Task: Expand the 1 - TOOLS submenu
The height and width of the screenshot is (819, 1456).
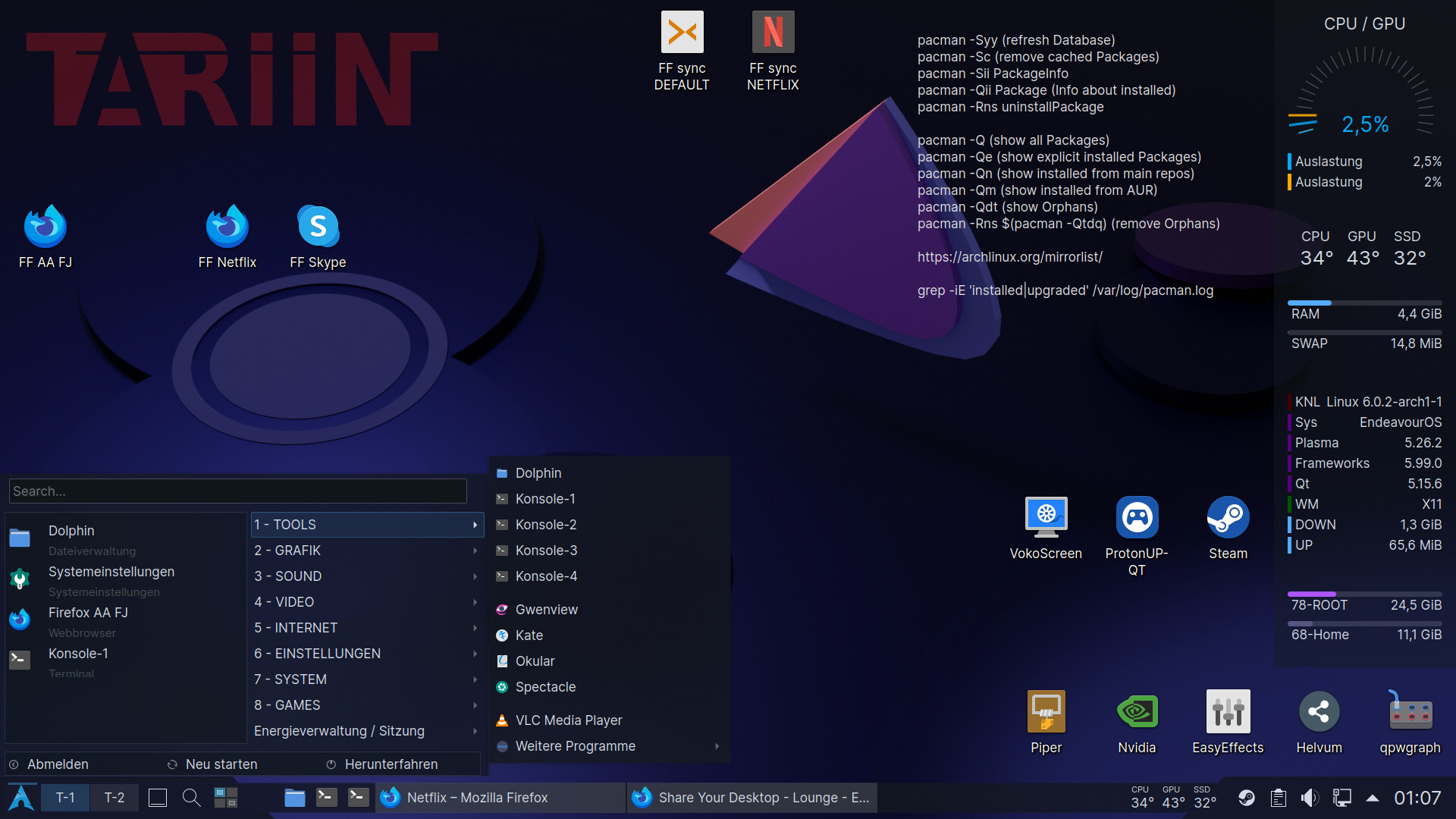Action: 368,525
